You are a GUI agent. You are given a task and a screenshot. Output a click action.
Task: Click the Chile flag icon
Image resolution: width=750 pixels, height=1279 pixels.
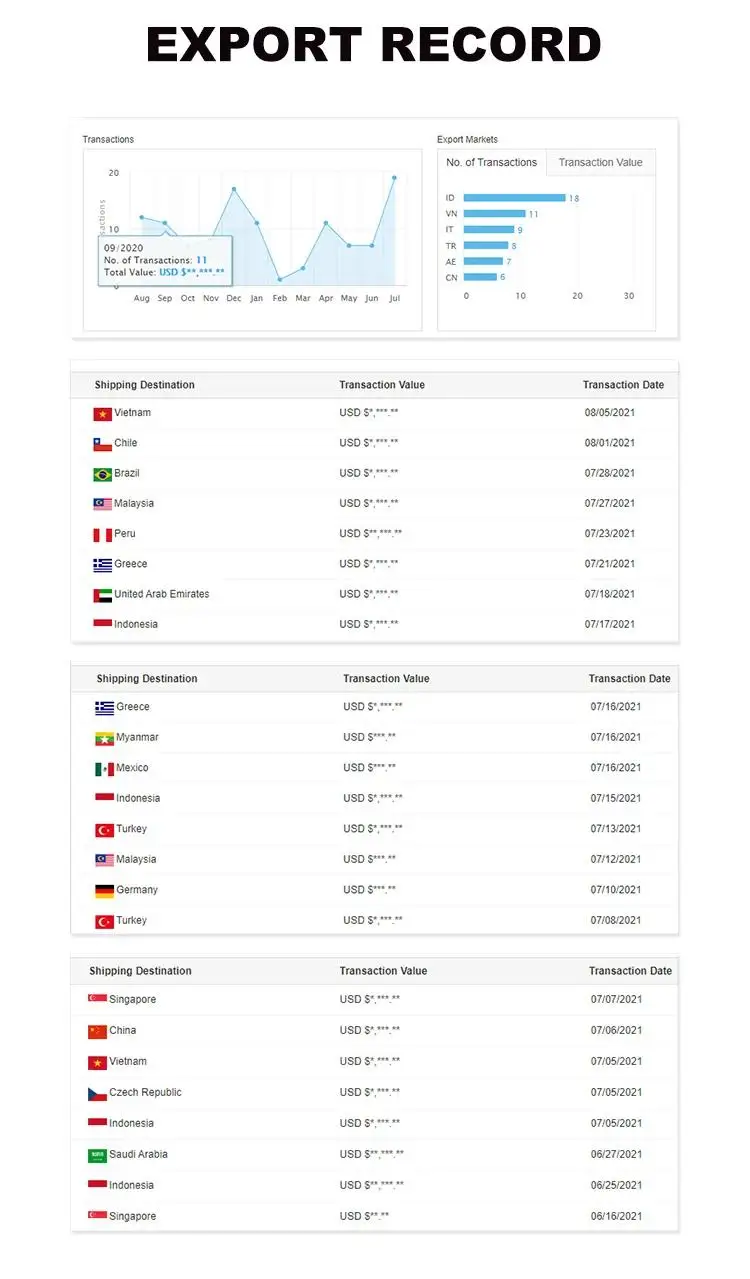click(x=102, y=444)
